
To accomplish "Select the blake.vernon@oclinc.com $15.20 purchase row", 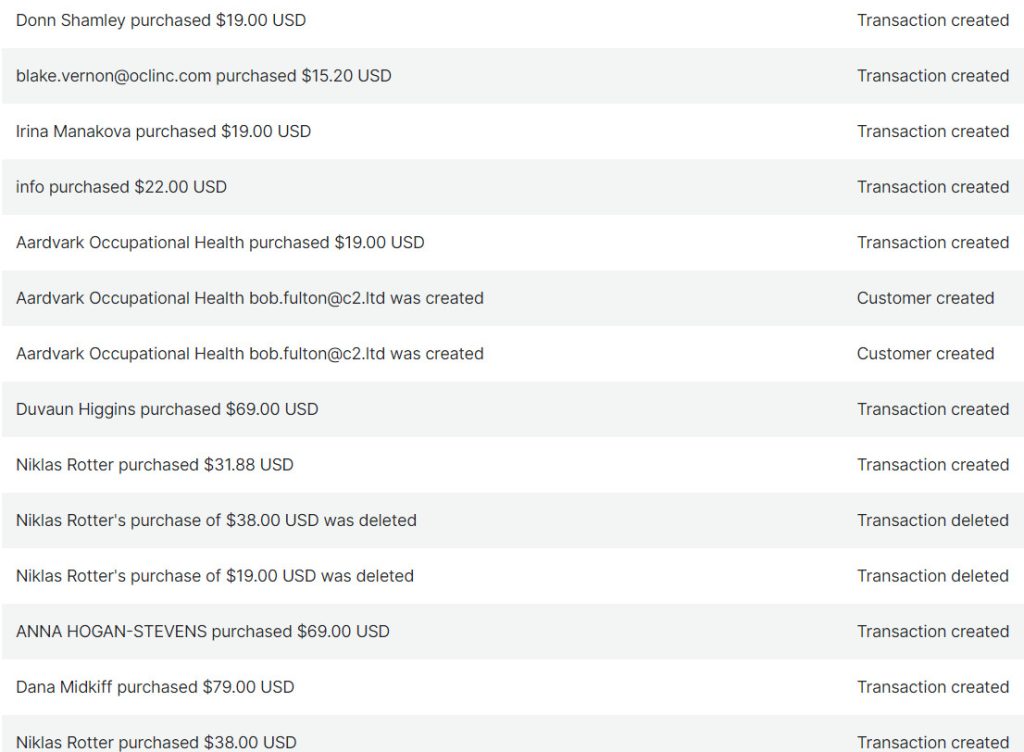I will click(203, 76).
